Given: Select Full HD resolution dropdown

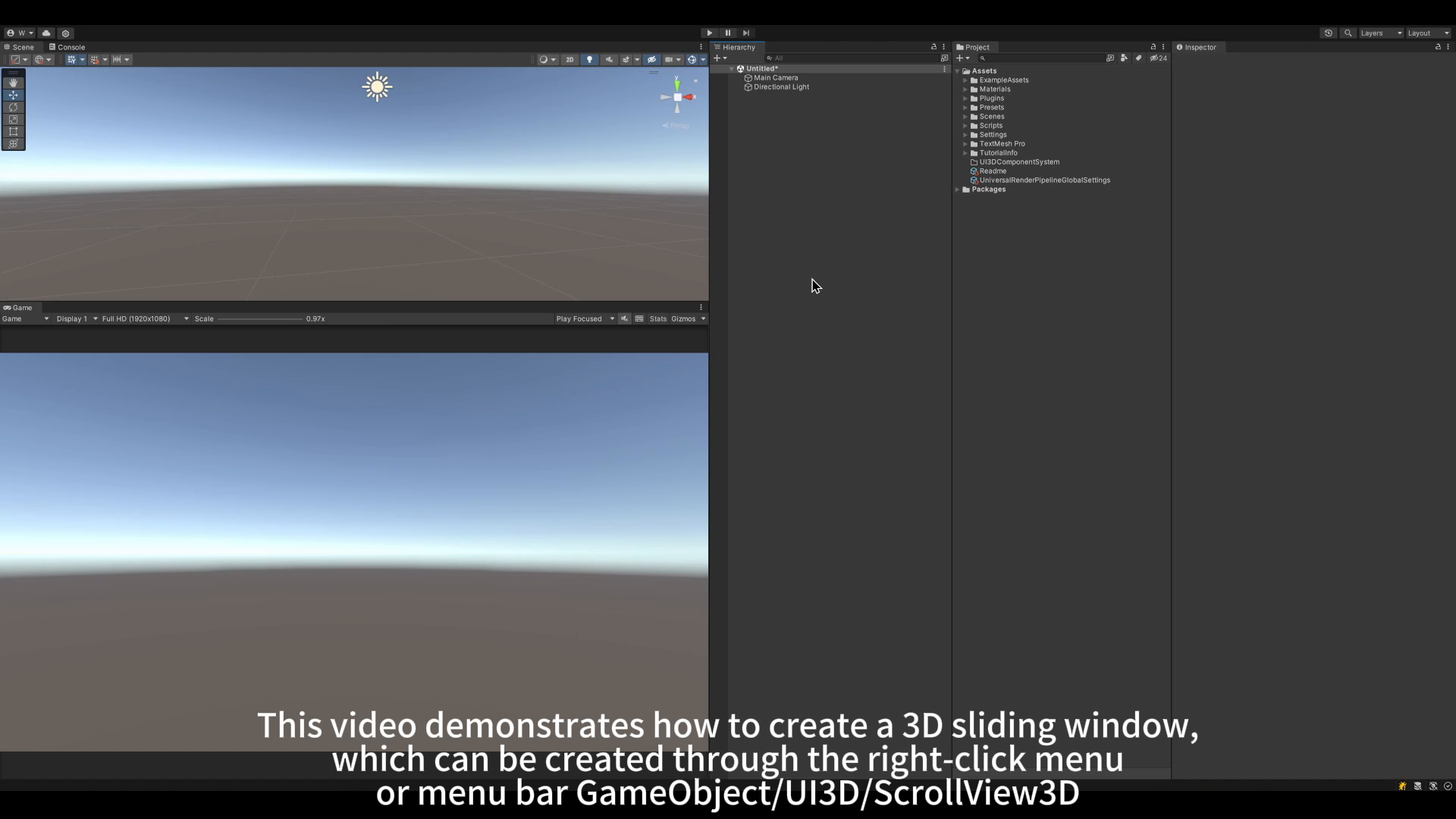Looking at the screenshot, I should 140,318.
